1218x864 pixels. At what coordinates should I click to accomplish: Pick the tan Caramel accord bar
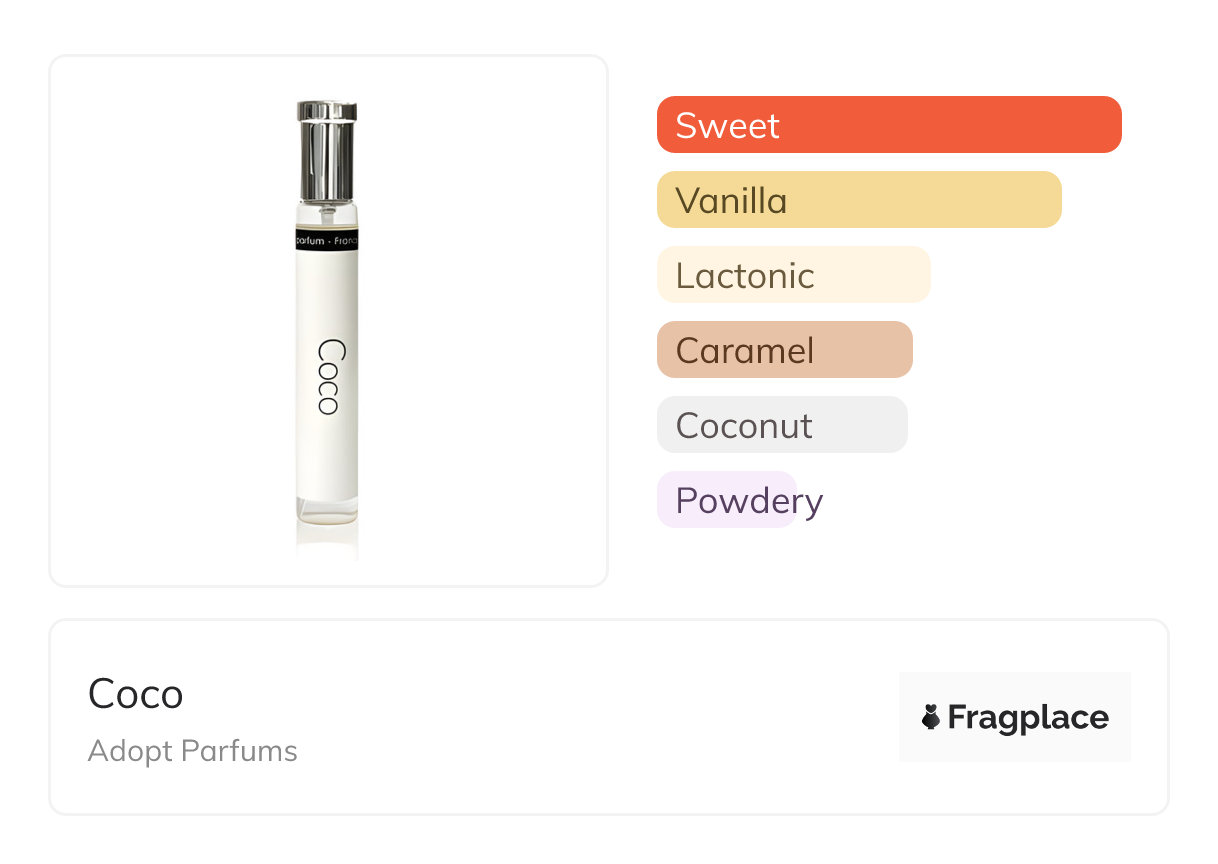click(x=784, y=350)
